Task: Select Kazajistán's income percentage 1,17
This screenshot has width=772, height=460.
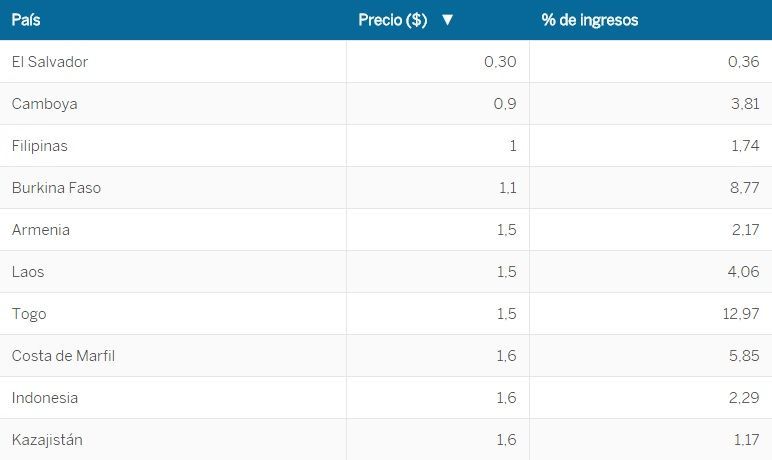Action: pyautogui.click(x=744, y=440)
